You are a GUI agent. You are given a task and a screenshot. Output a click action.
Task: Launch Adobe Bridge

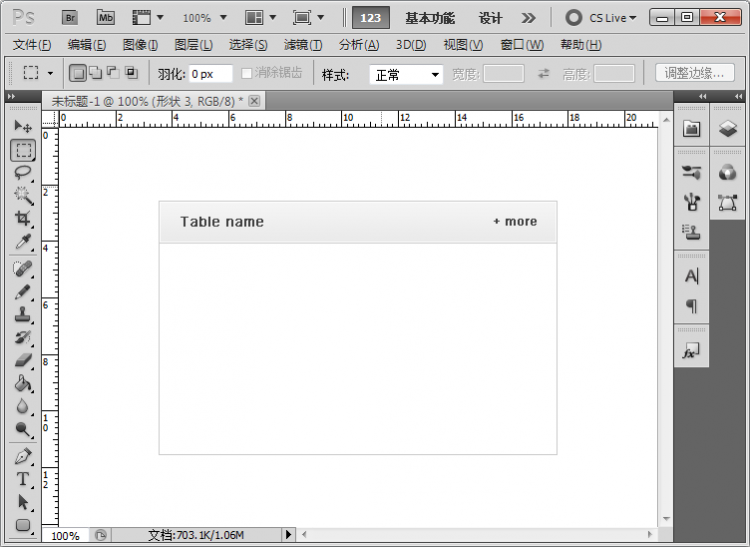click(70, 18)
